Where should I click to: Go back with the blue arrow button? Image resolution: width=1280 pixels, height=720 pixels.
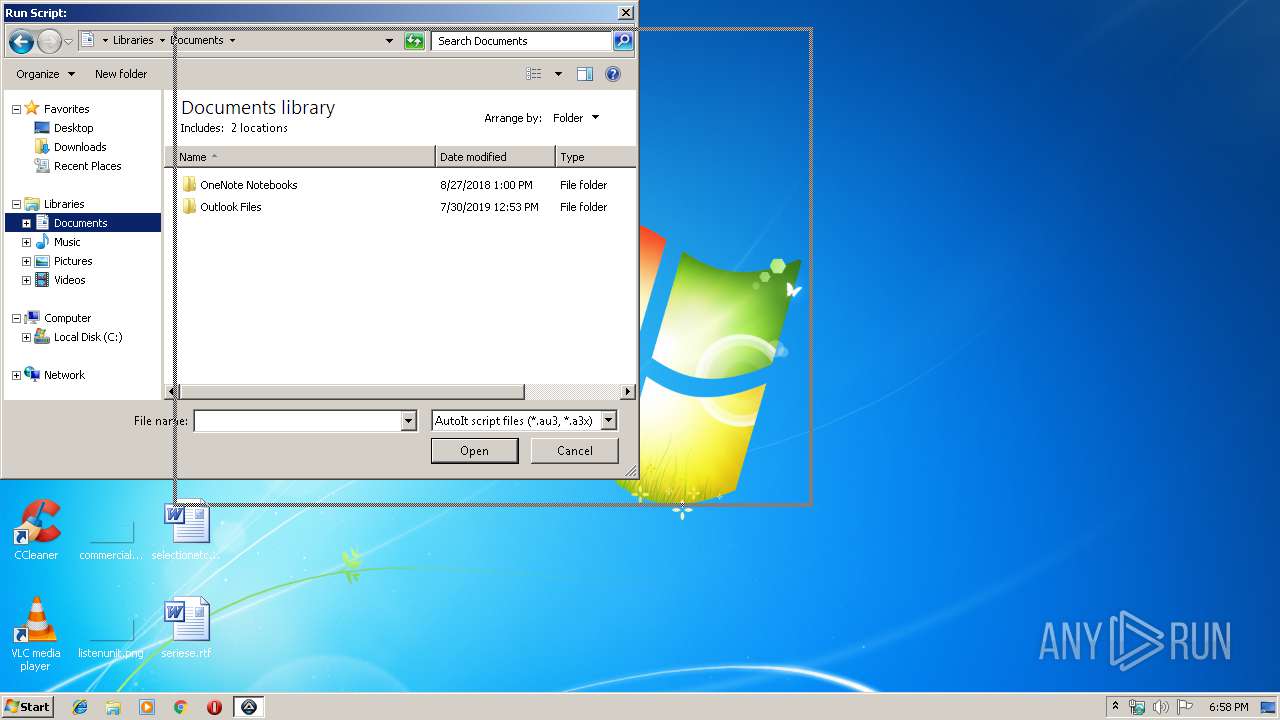pyautogui.click(x=21, y=42)
